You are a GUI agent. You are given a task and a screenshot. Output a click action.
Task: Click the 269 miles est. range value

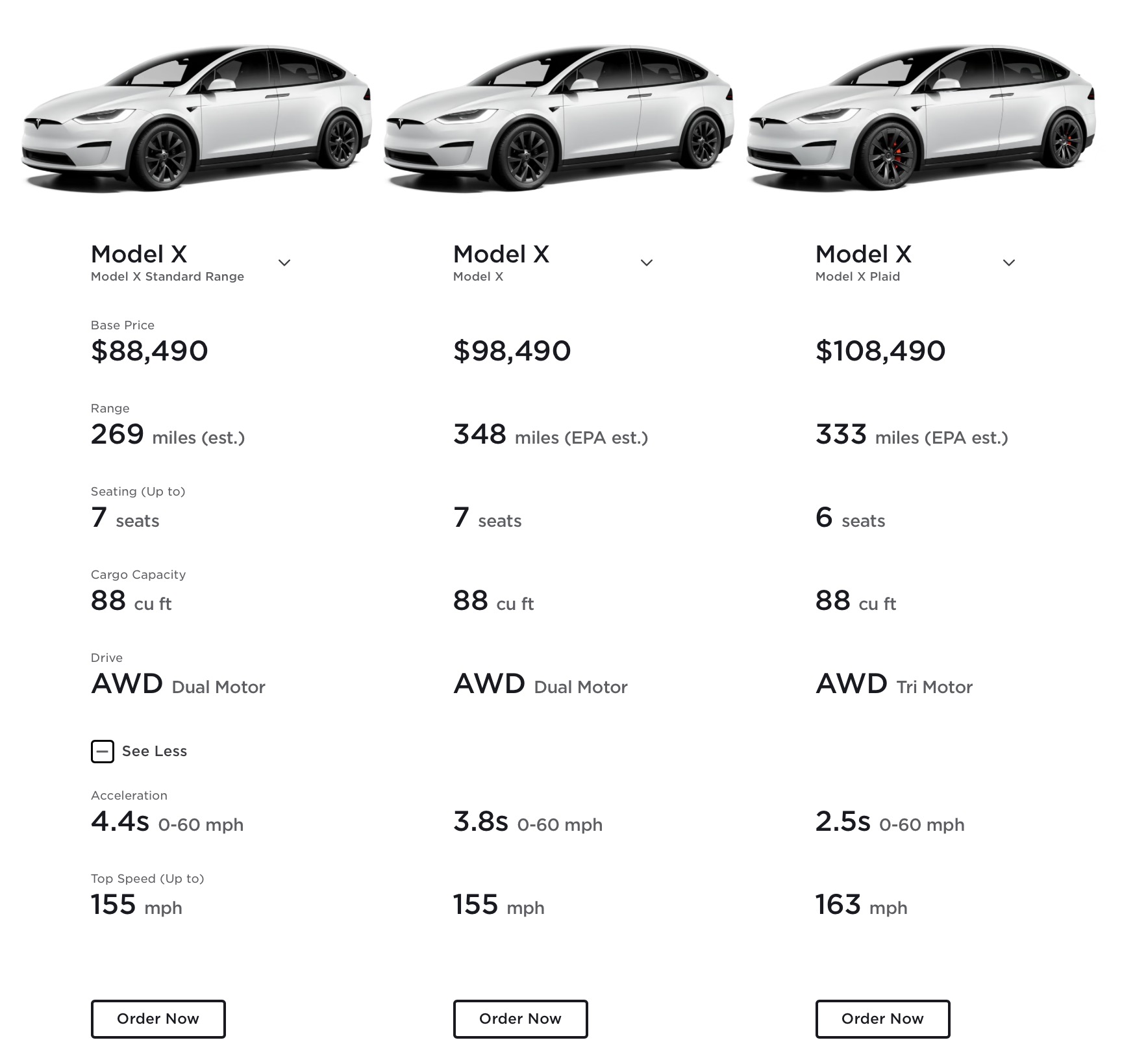pyautogui.click(x=168, y=435)
